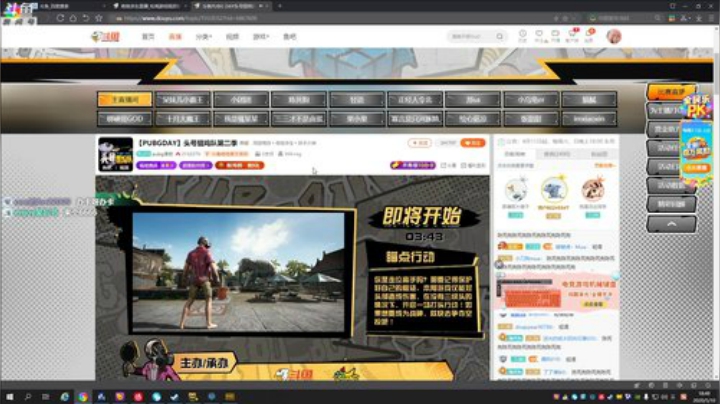Switch to the room button ending in GOD
The image size is (720, 404).
tap(125, 119)
